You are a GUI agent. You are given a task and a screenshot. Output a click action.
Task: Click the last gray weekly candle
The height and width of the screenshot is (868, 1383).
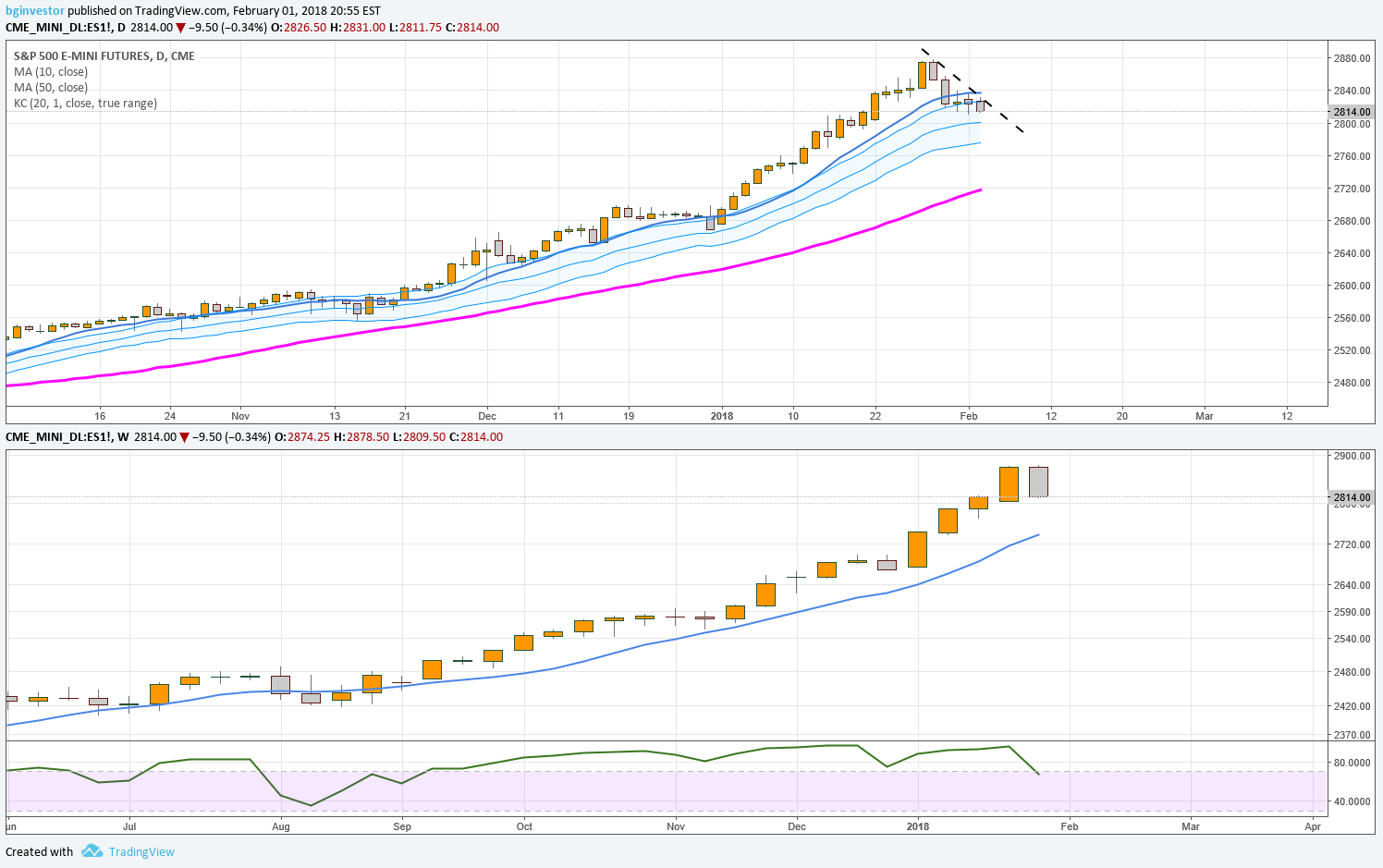1038,482
